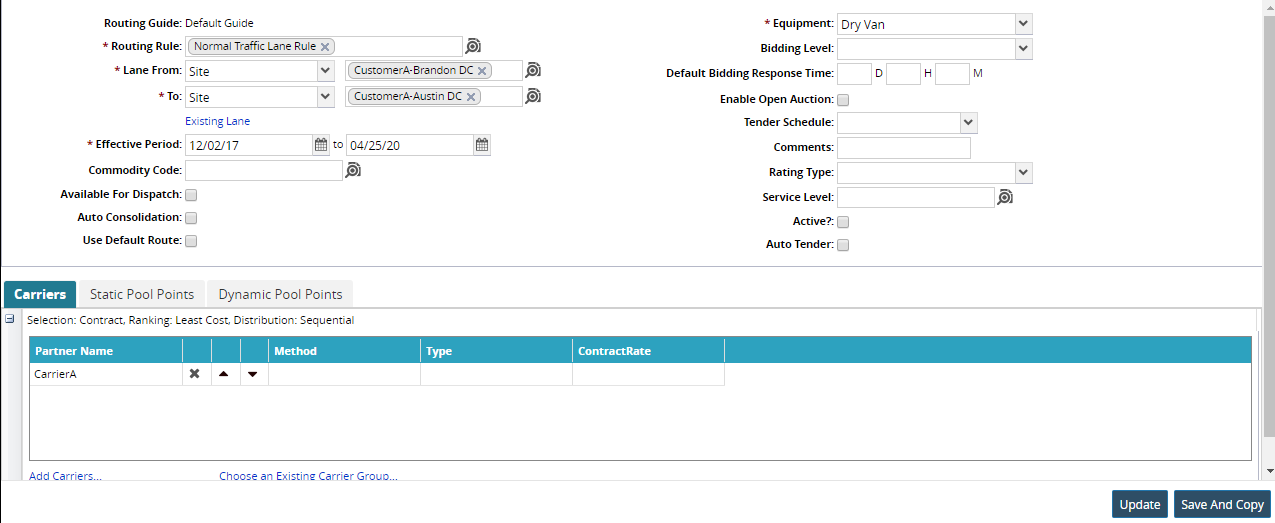Viewport: 1275px width, 523px height.
Task: Enable Open Auction checkbox
Action: [x=843, y=100]
